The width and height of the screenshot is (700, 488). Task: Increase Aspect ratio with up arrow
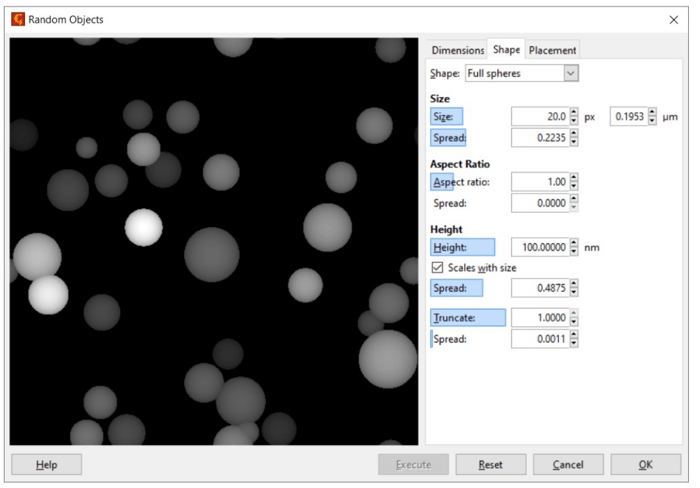pos(574,178)
